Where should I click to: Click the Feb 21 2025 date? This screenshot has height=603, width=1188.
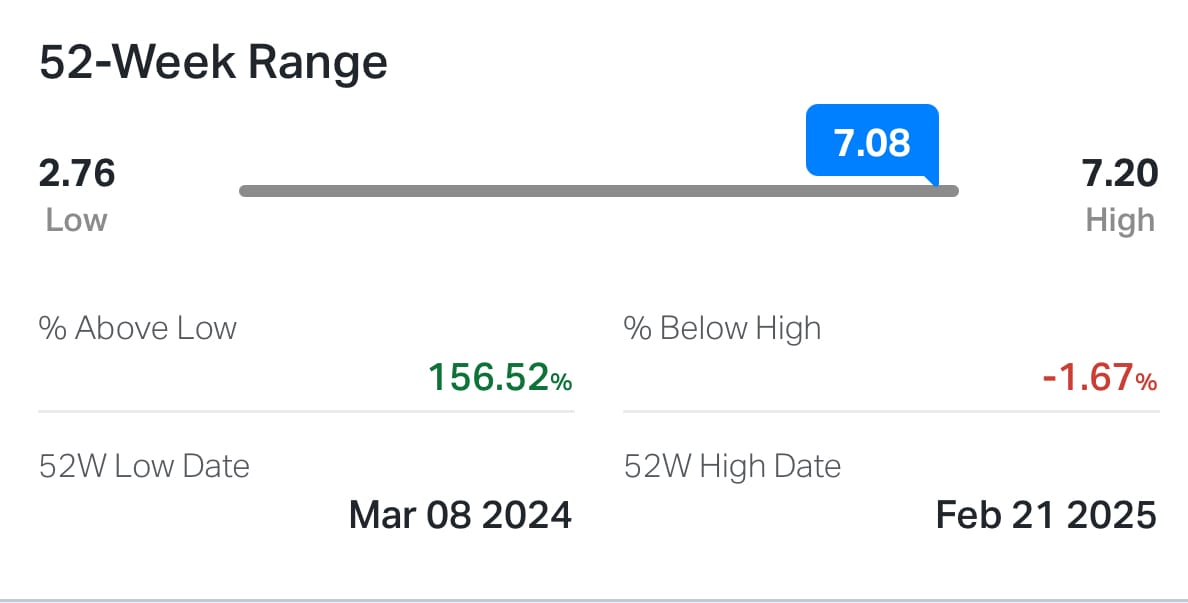[x=1046, y=515]
